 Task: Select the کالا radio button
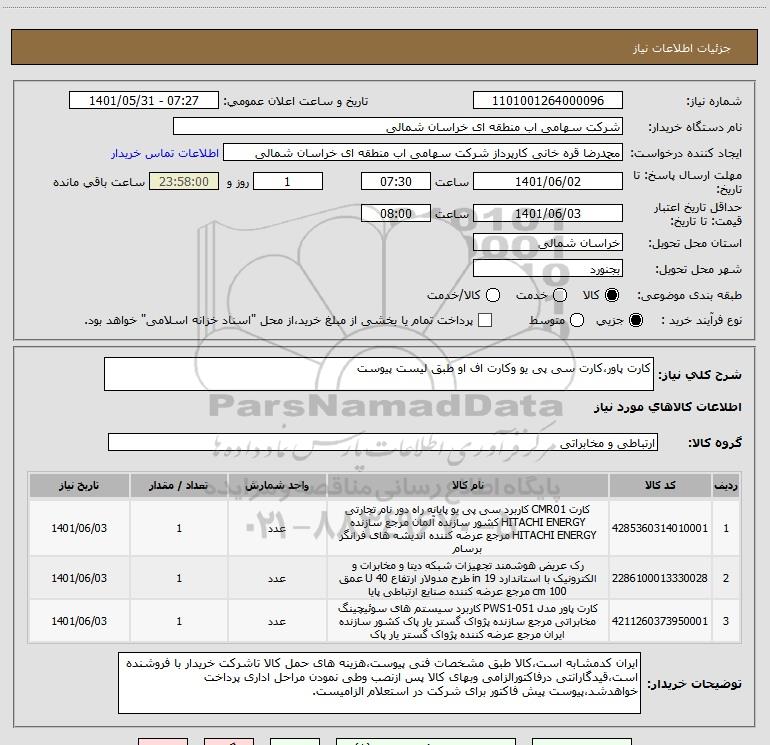click(612, 295)
